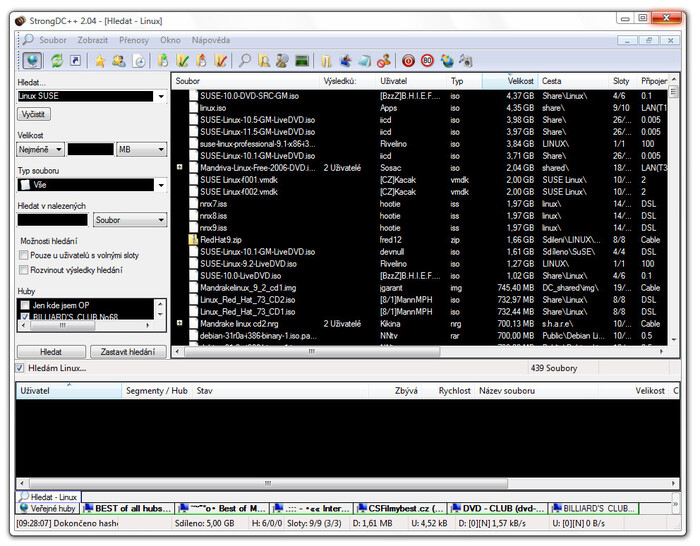Image resolution: width=700 pixels, height=546 pixels.
Task: Sort results by the Velikost column header
Action: click(x=520, y=80)
